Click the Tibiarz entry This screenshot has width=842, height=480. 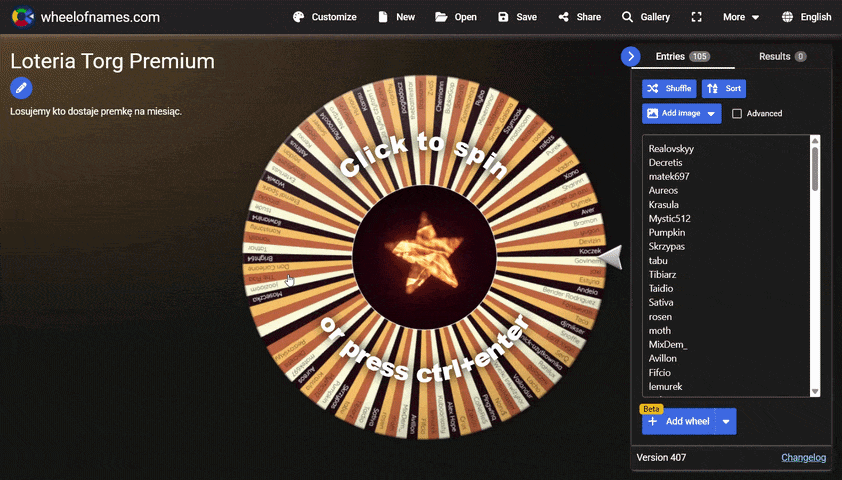click(x=662, y=274)
